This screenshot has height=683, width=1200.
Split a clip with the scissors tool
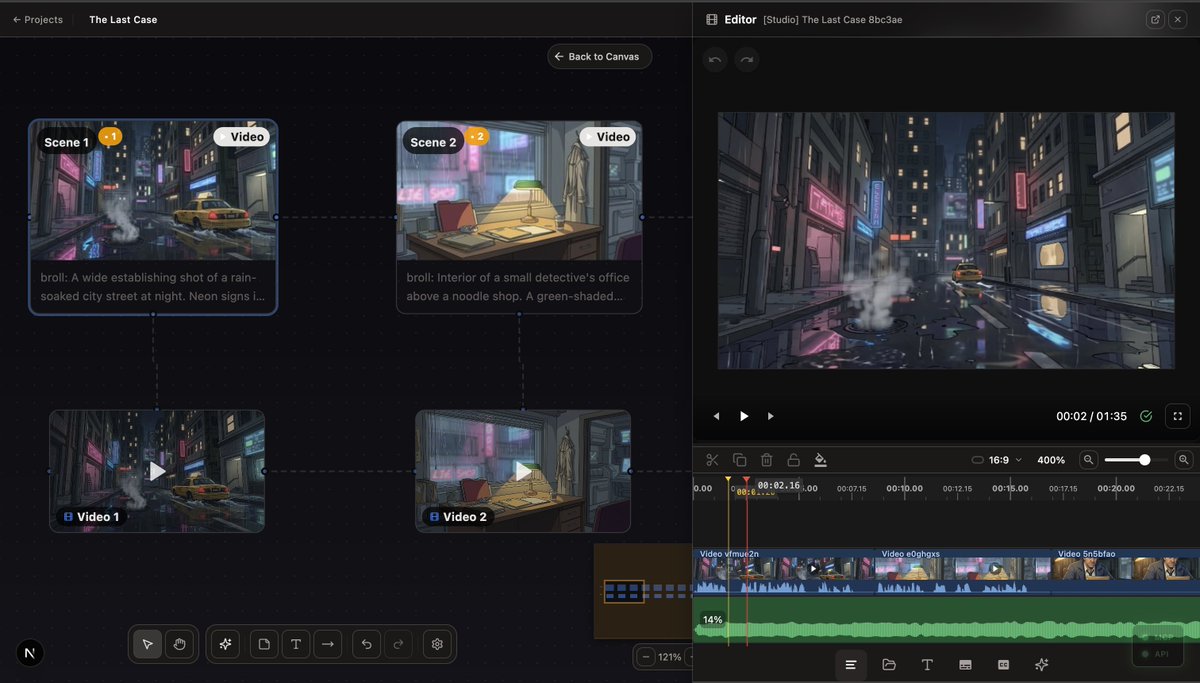[x=711, y=459]
